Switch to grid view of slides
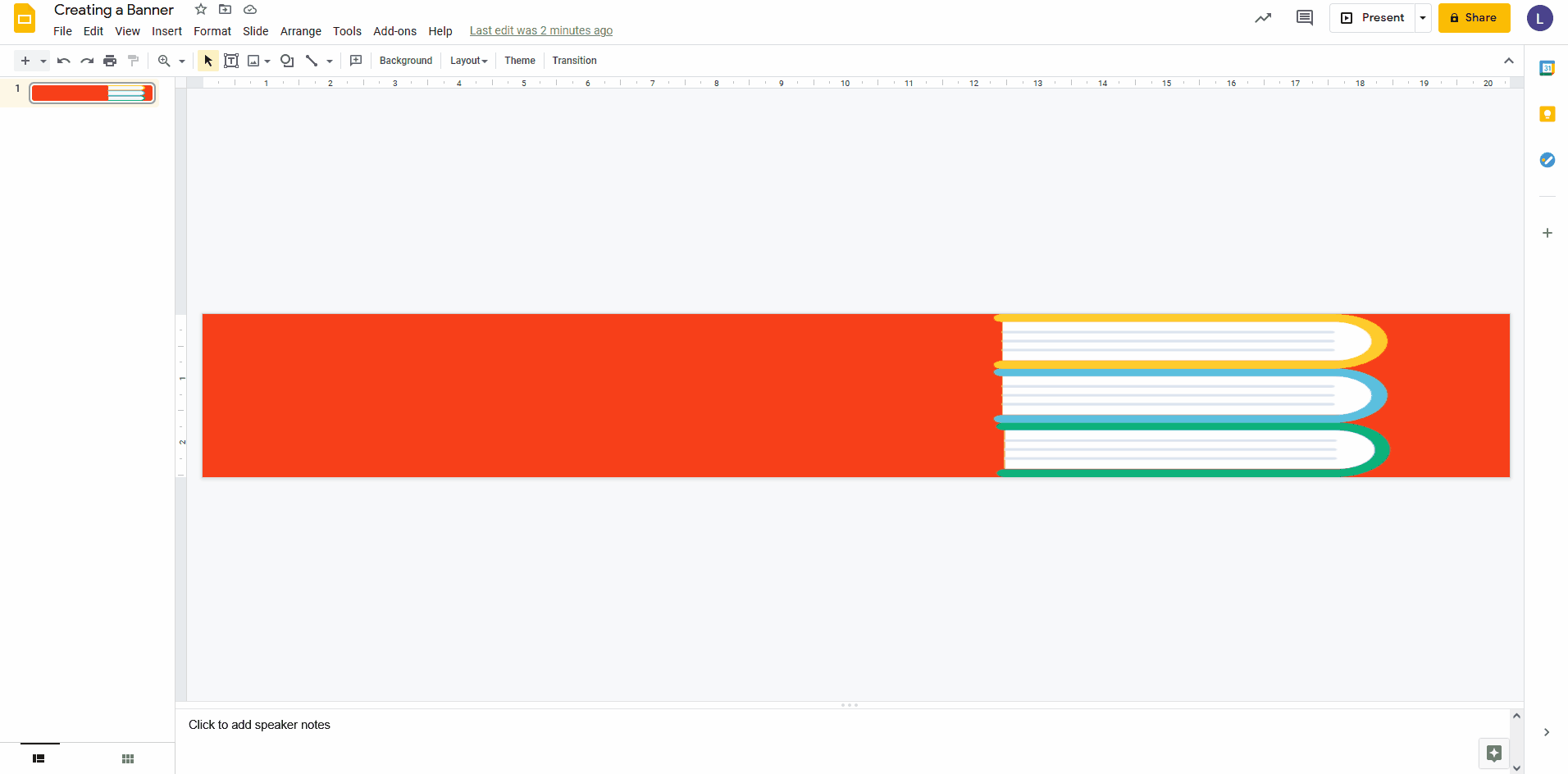 click(127, 758)
